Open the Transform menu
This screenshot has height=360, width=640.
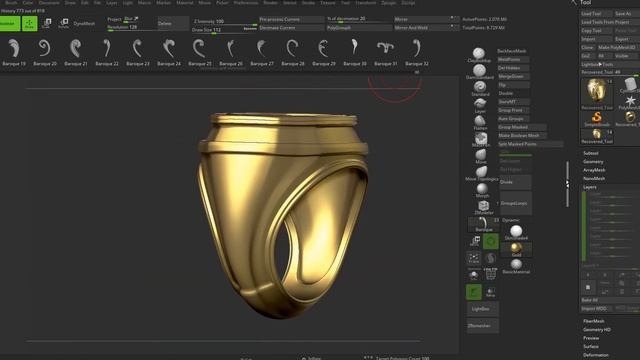(x=365, y=3)
